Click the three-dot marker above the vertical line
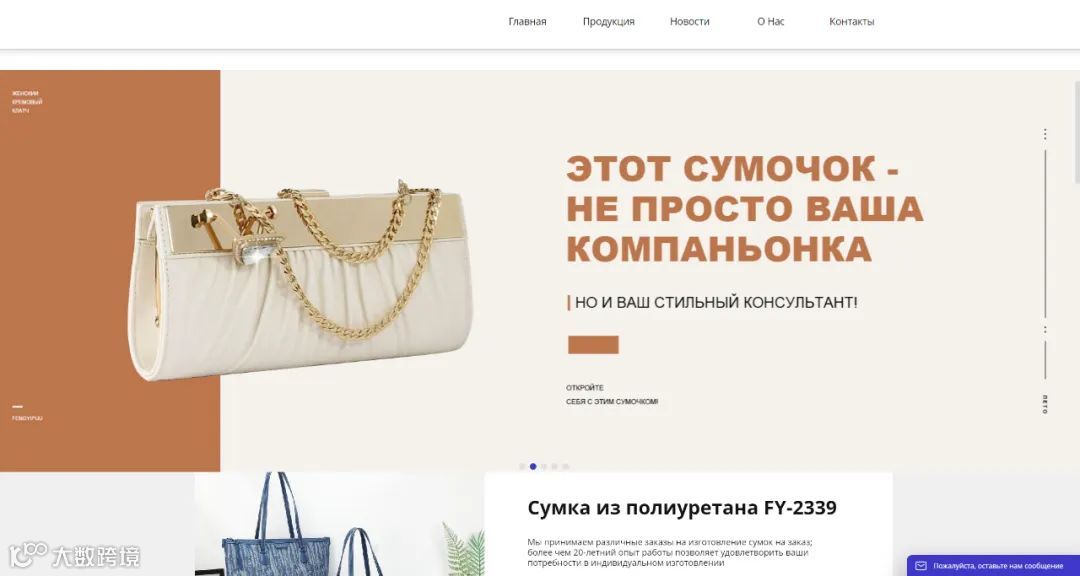The height and width of the screenshot is (576, 1080). tap(1045, 134)
